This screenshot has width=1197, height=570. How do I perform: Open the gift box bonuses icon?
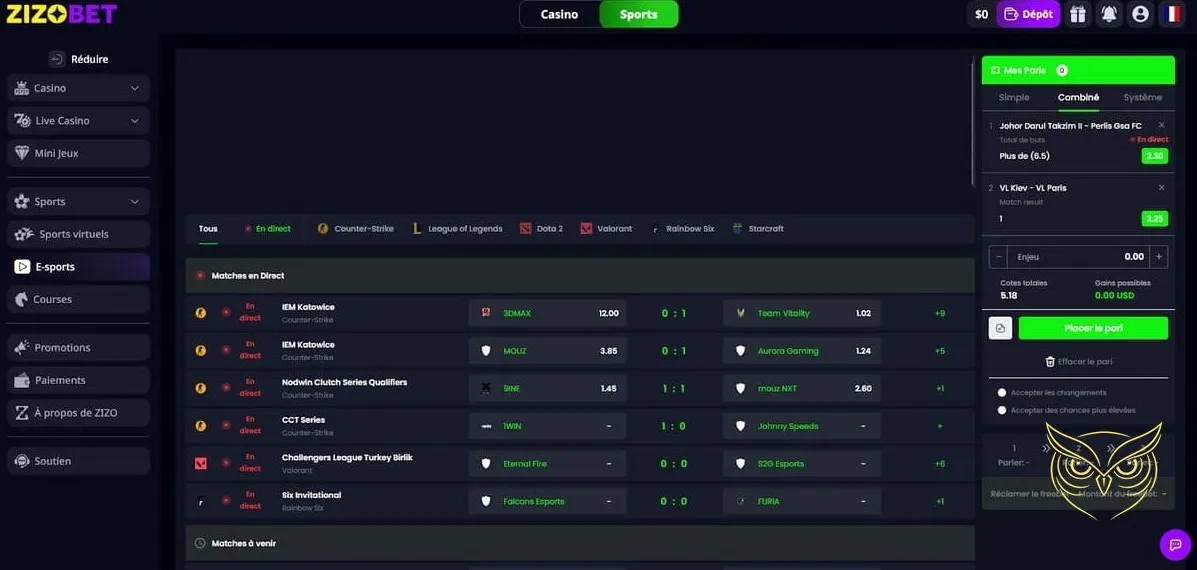pos(1077,14)
